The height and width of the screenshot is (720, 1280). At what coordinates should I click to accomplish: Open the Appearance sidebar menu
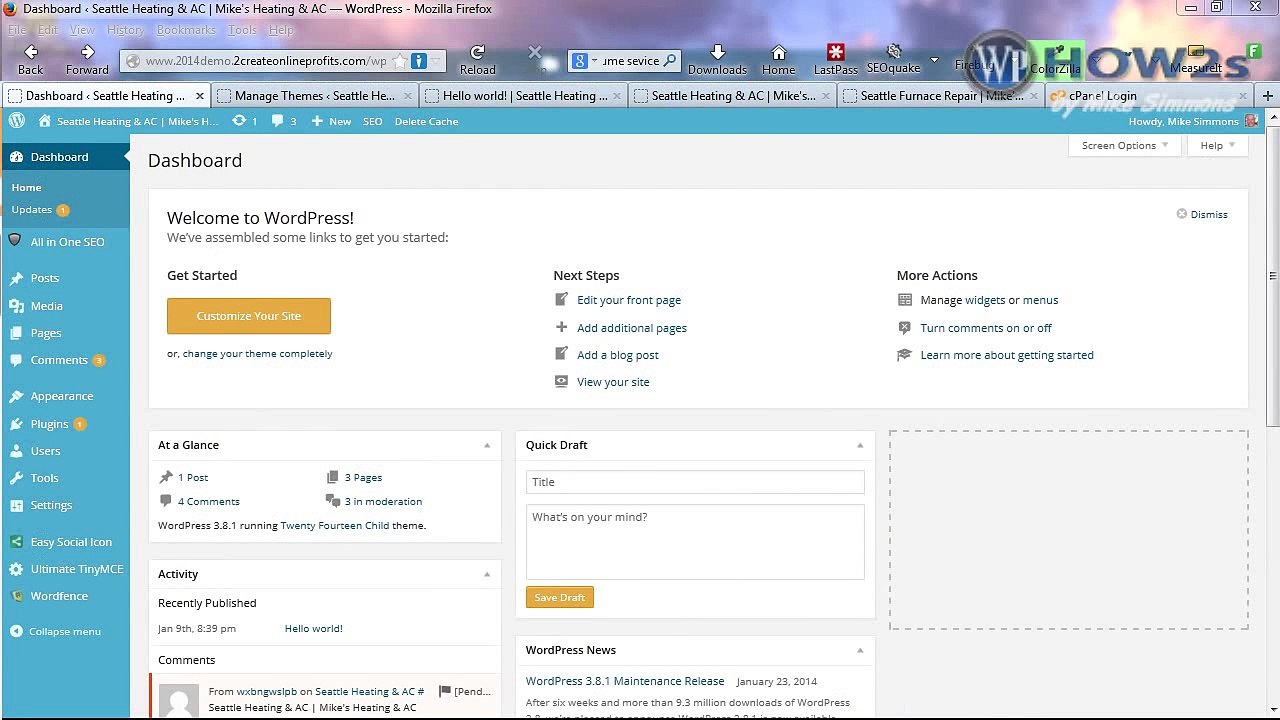click(x=65, y=396)
